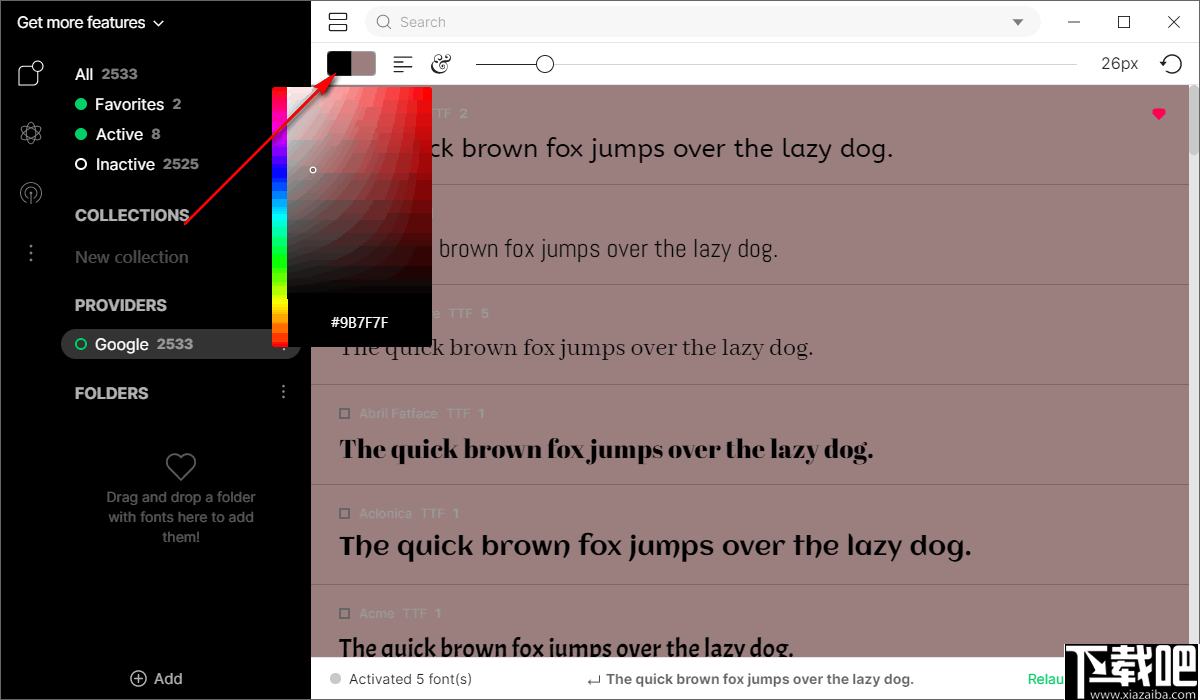Click the Aclonica sample sentence preview
This screenshot has width=1200, height=700.
point(655,547)
